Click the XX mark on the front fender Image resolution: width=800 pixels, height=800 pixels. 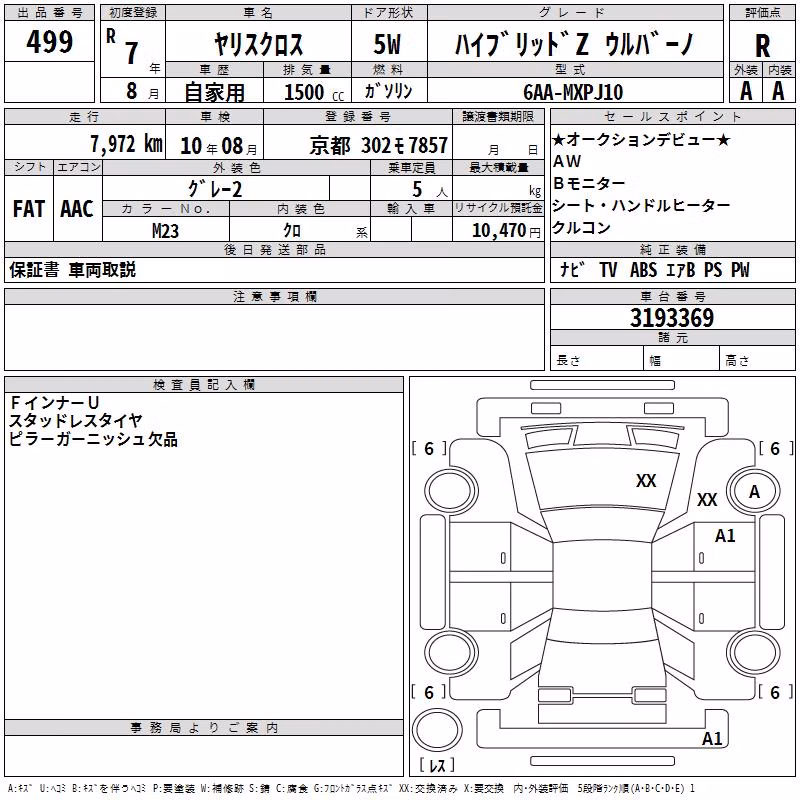[x=707, y=499]
